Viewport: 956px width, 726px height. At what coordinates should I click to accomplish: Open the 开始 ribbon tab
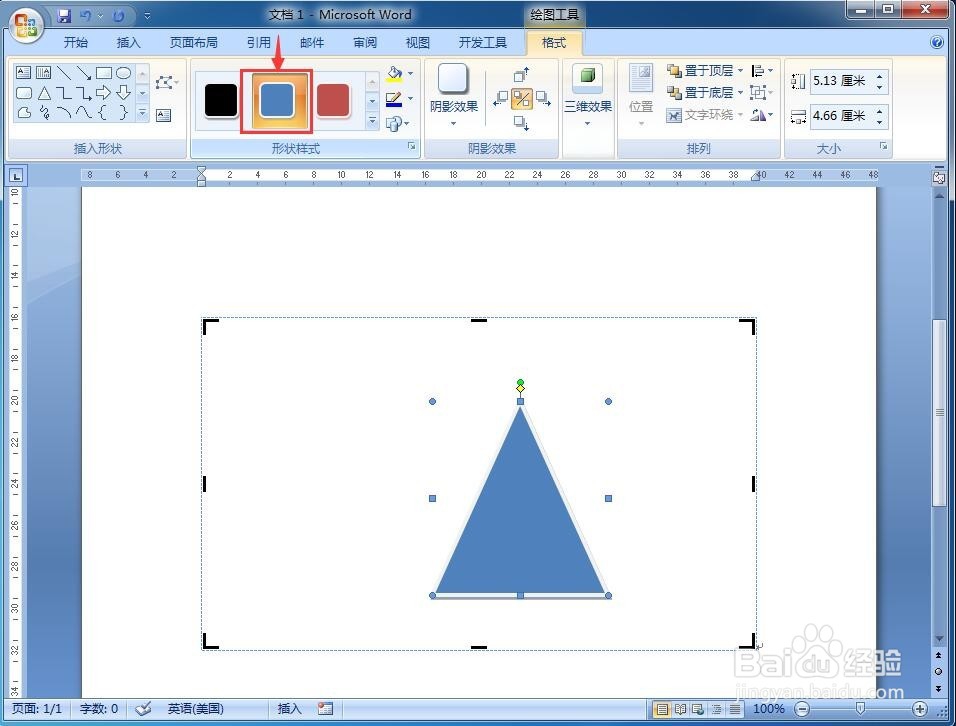[x=76, y=43]
